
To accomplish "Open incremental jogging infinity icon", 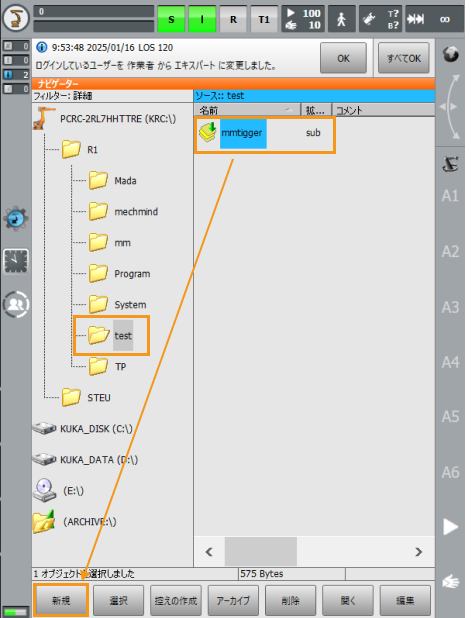I will [434, 19].
